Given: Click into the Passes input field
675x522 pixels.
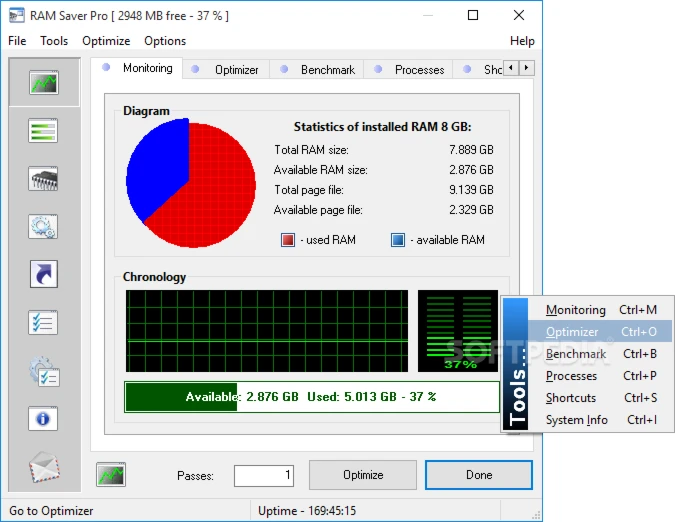Looking at the screenshot, I should click(x=265, y=475).
